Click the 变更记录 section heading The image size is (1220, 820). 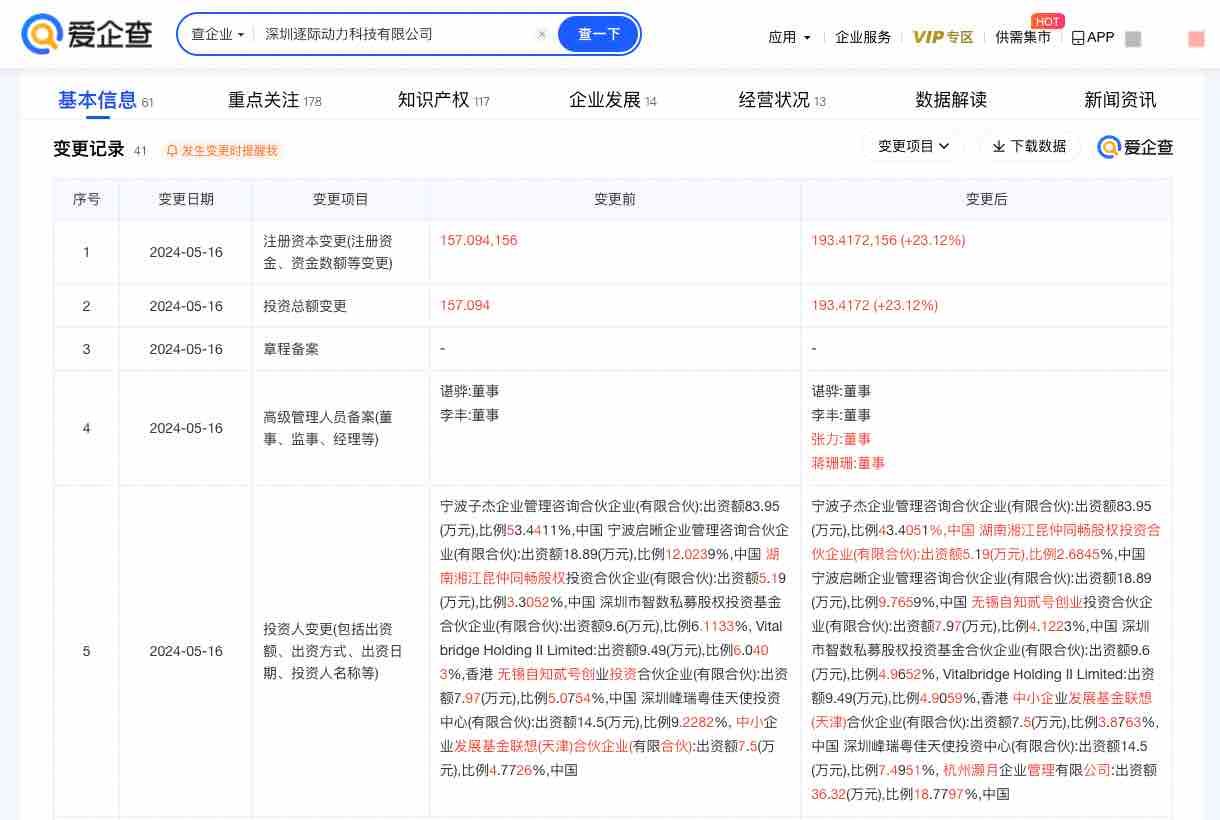[89, 149]
